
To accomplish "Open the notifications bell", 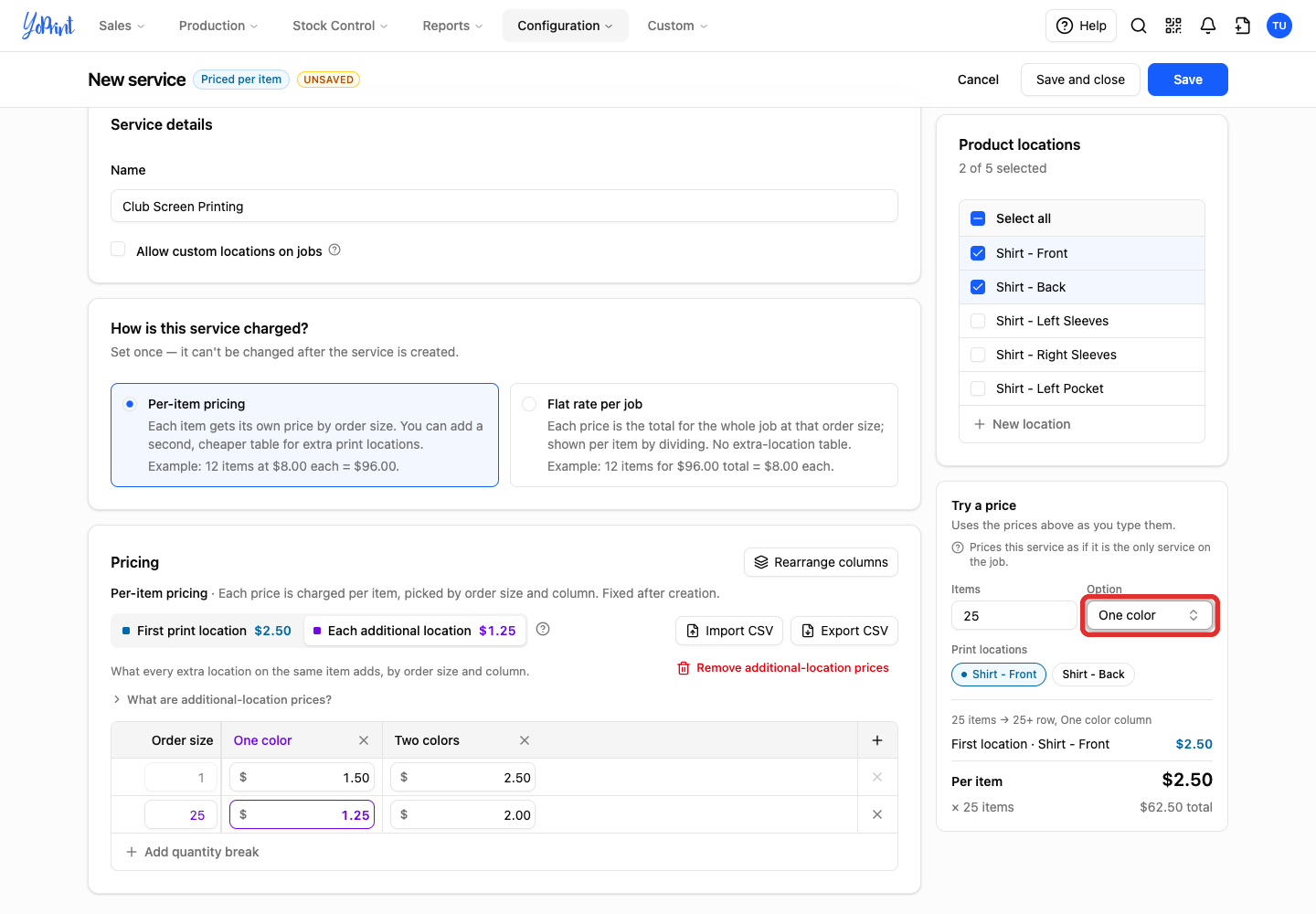I will point(1208,26).
